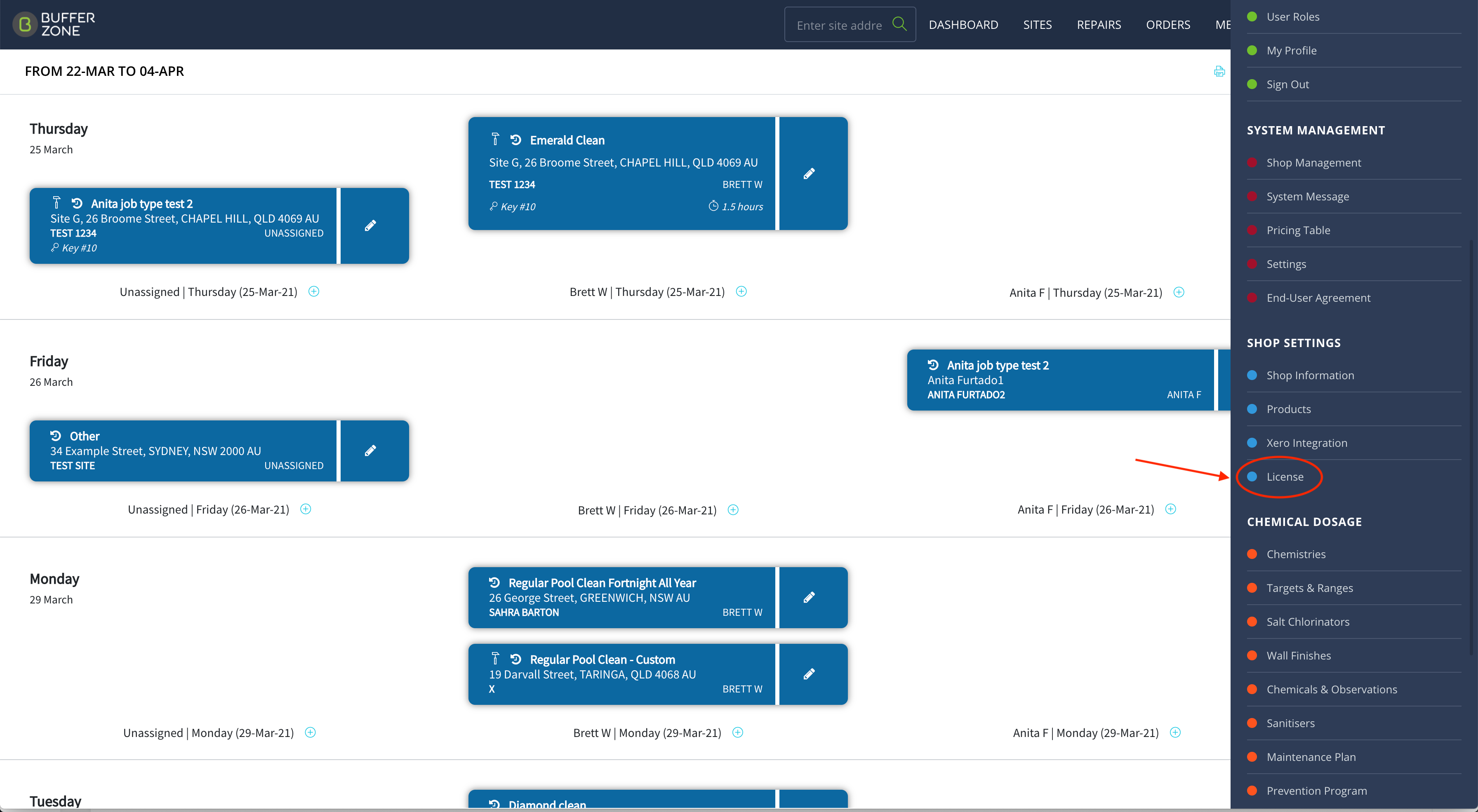Open the Dashboard tab
Viewport: 1478px width, 812px height.
[963, 25]
